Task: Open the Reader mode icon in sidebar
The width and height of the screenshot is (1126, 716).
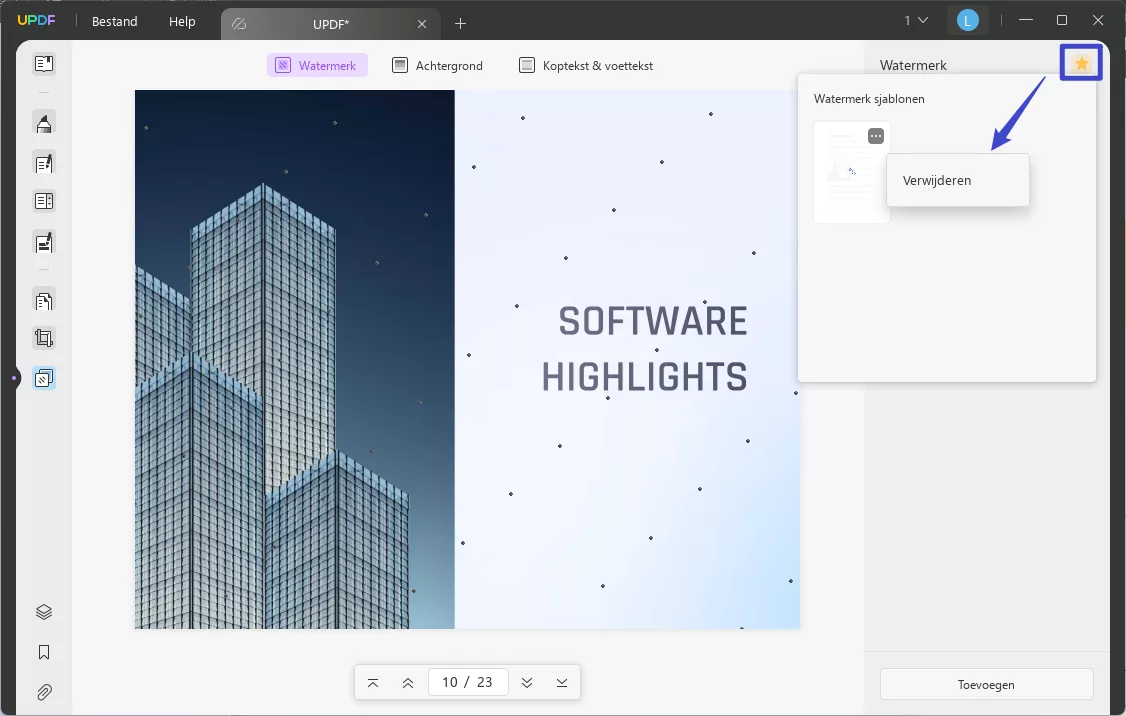Action: 44,64
